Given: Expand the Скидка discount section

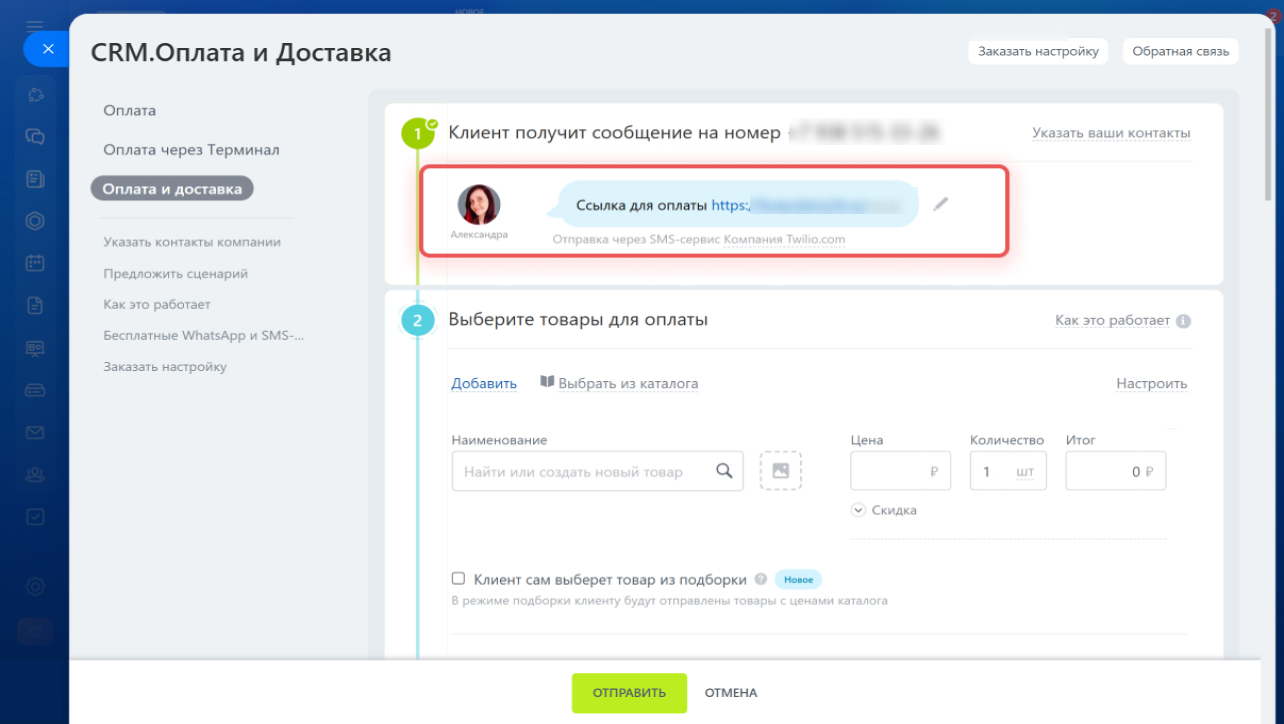Looking at the screenshot, I should tap(858, 510).
